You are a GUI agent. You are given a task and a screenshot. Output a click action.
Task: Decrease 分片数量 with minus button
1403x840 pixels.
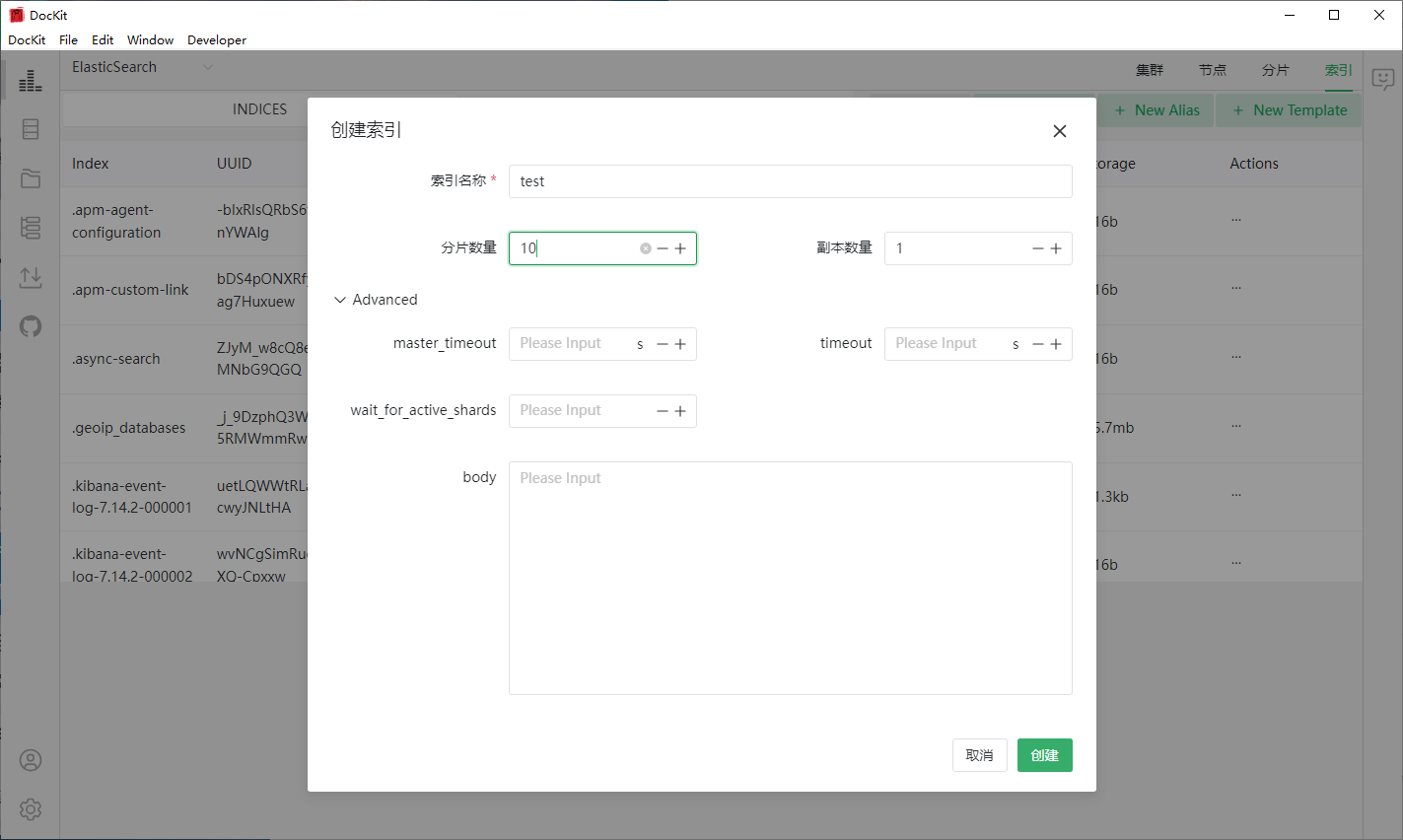663,248
